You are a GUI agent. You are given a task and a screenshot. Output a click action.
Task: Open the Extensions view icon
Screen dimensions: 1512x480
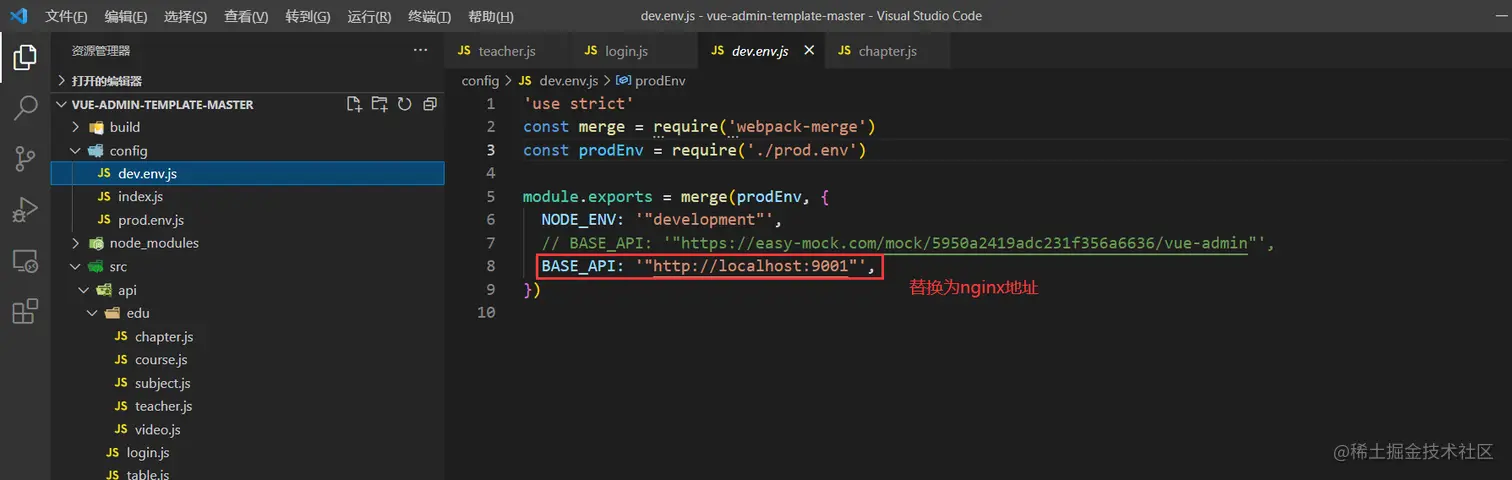[x=25, y=312]
